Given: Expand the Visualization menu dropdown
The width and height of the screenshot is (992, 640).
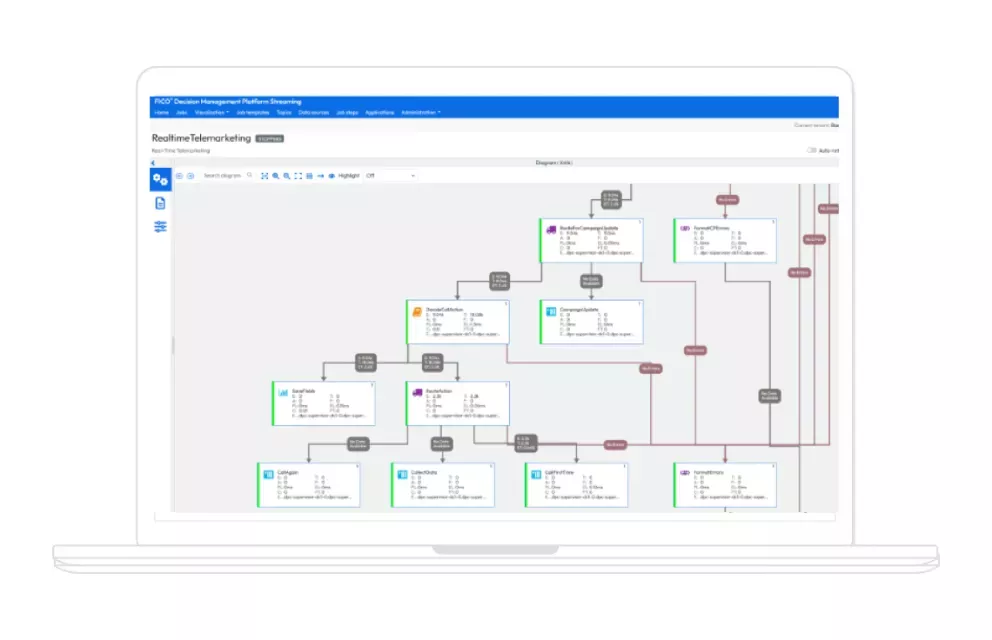Looking at the screenshot, I should (x=212, y=112).
